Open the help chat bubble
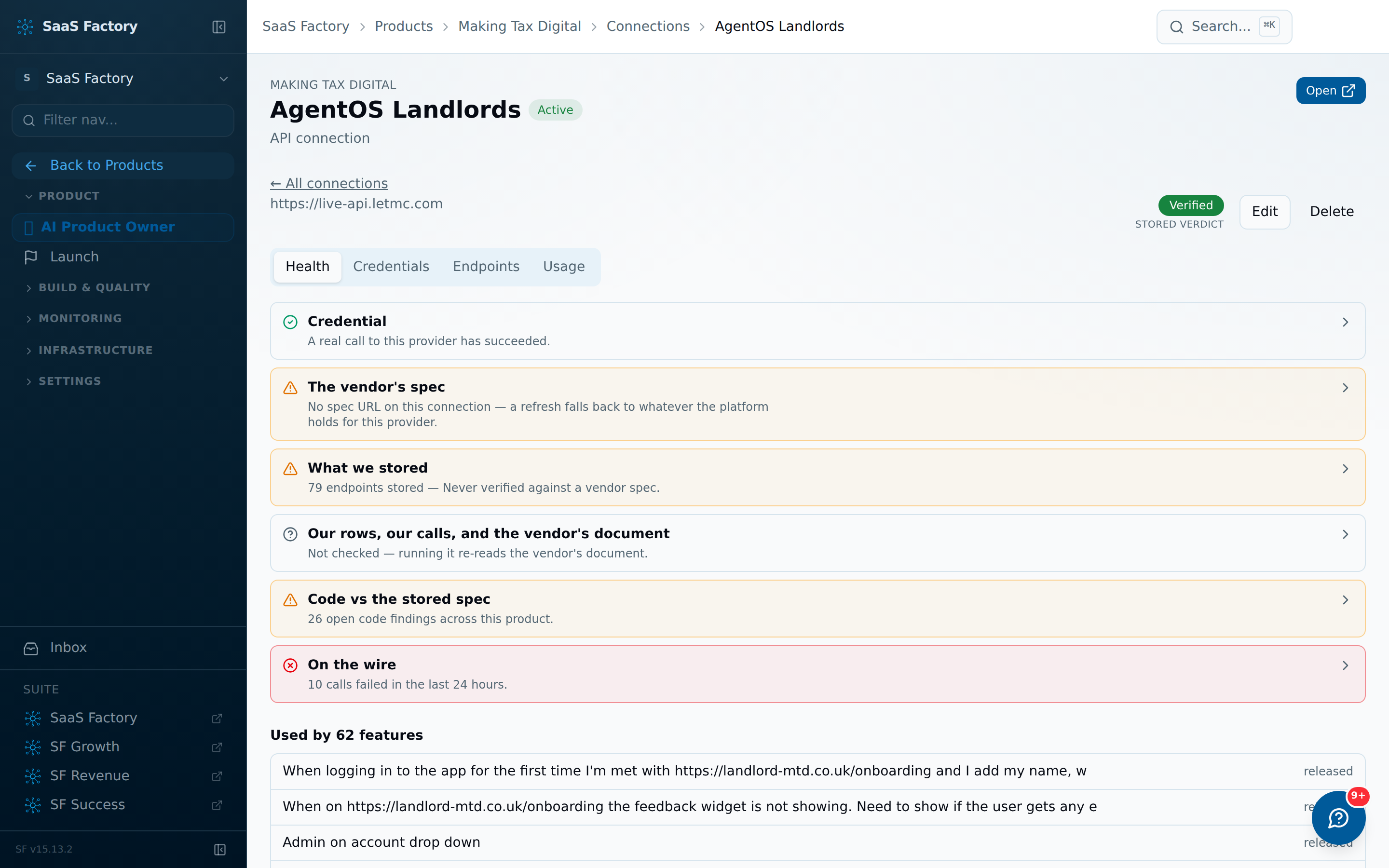The width and height of the screenshot is (1389, 868). (1338, 817)
